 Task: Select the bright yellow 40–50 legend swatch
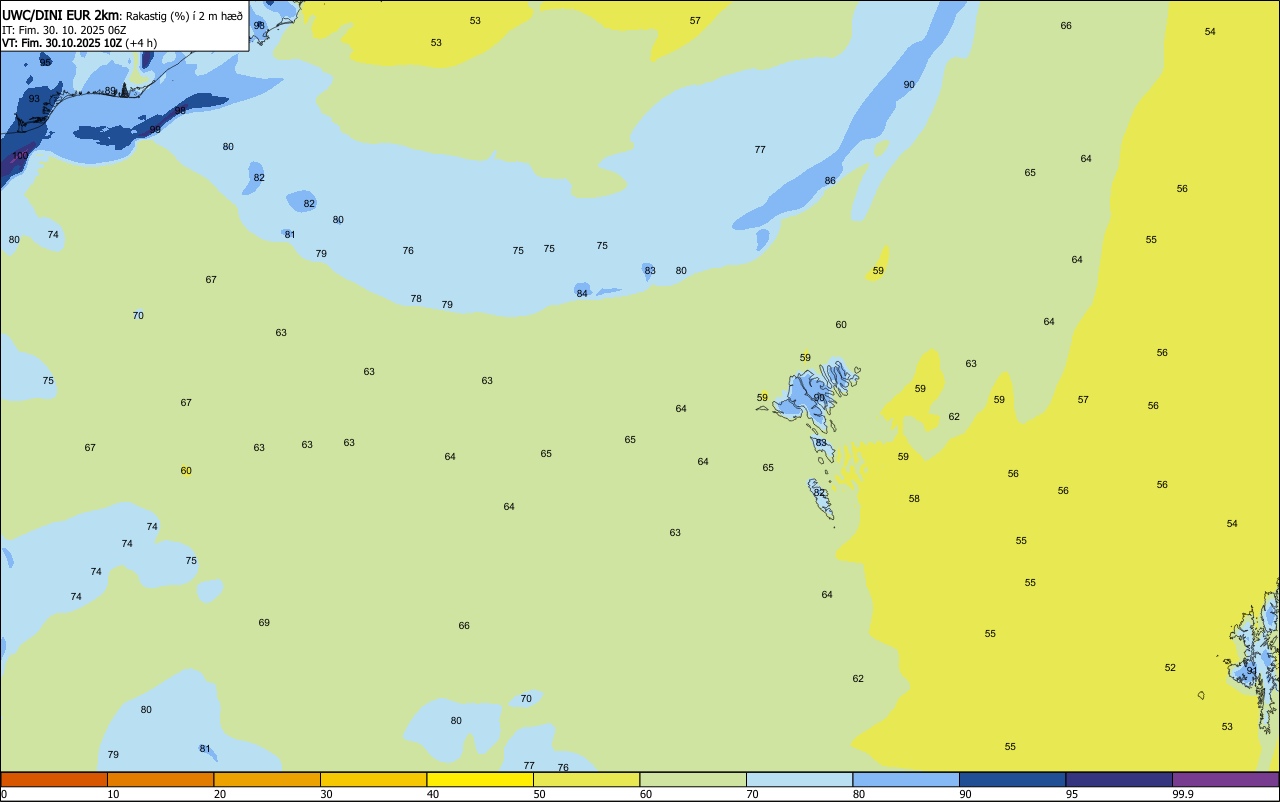coord(480,779)
